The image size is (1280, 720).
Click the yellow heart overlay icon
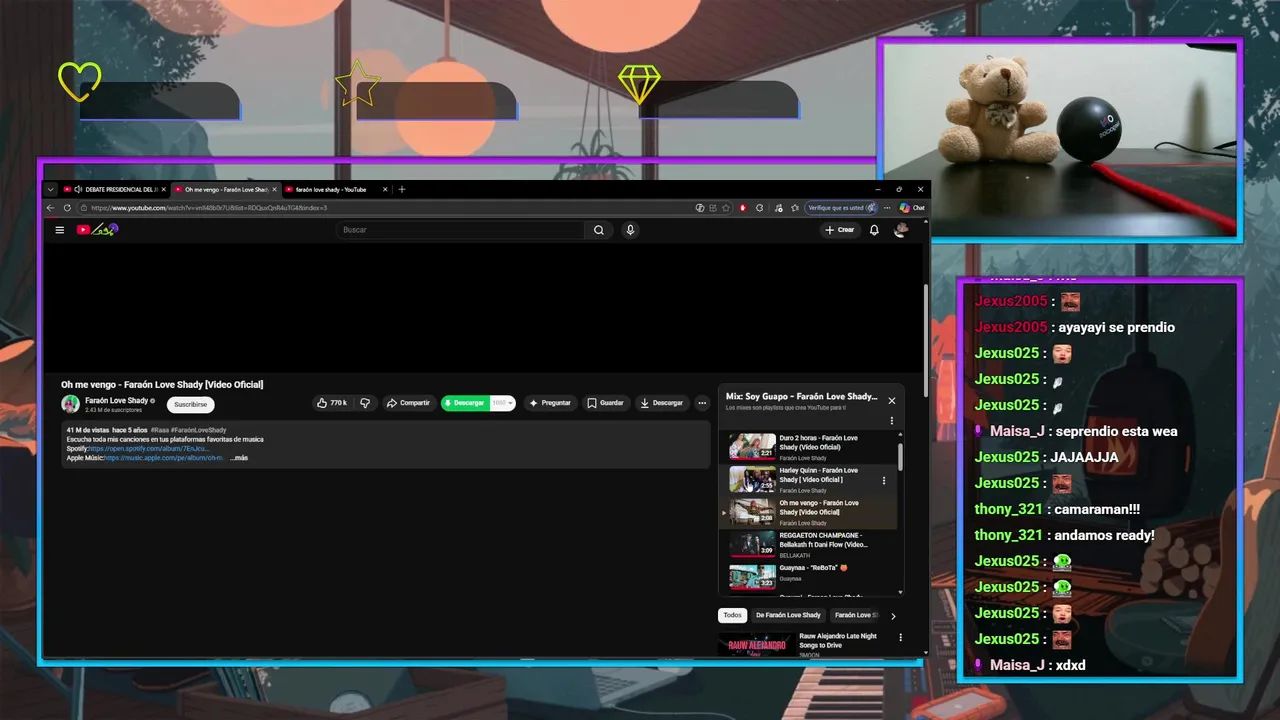point(79,82)
